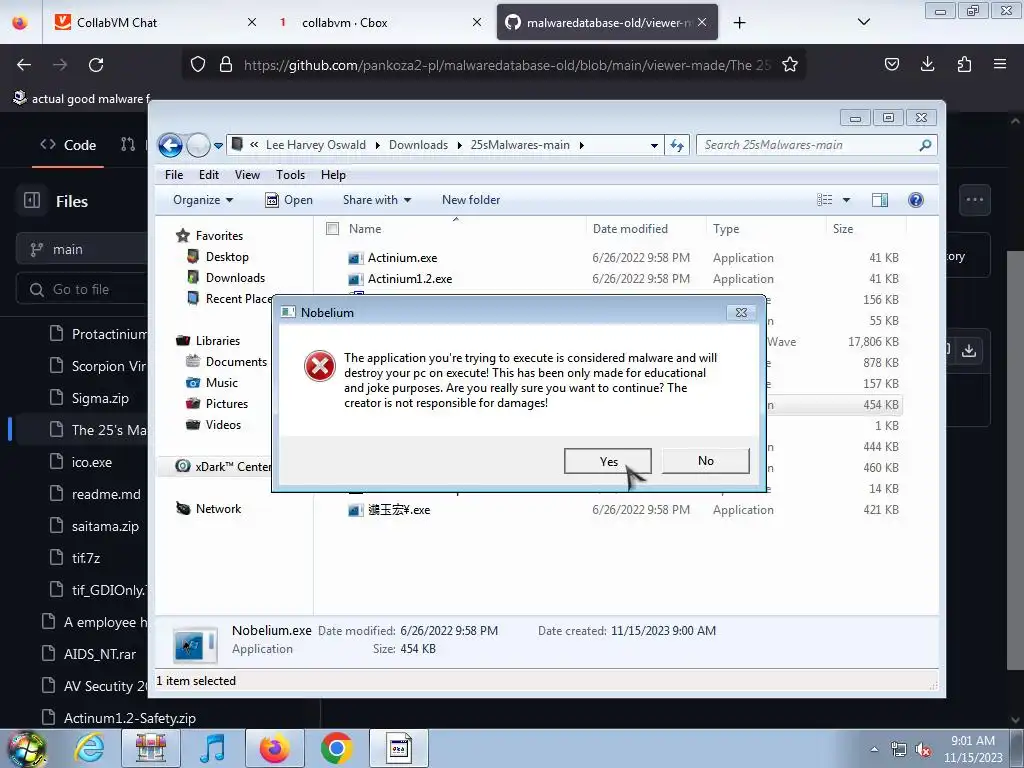Sort files by the Size column
This screenshot has height=768, width=1024.
pyautogui.click(x=842, y=229)
